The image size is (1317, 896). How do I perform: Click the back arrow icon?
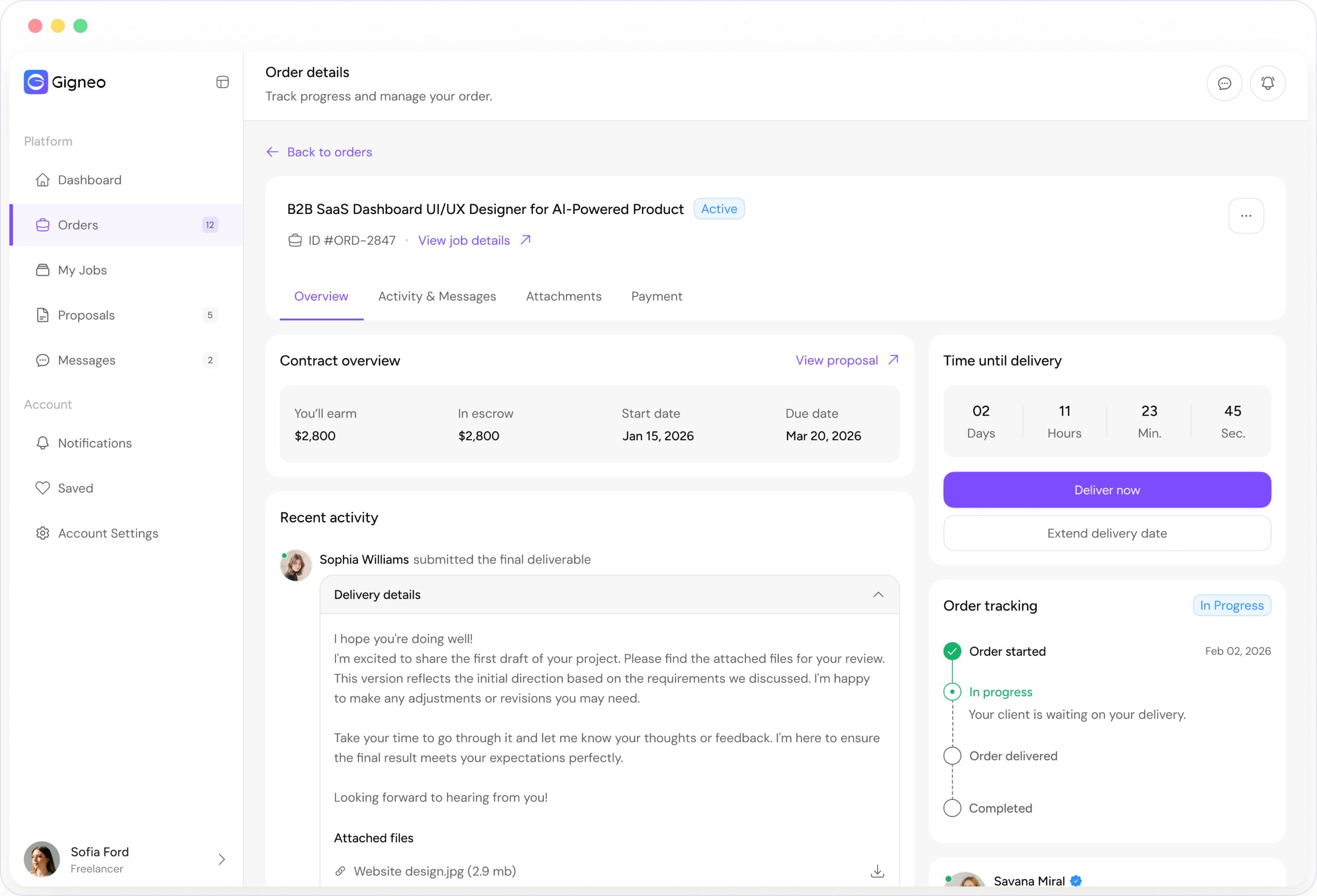273,152
